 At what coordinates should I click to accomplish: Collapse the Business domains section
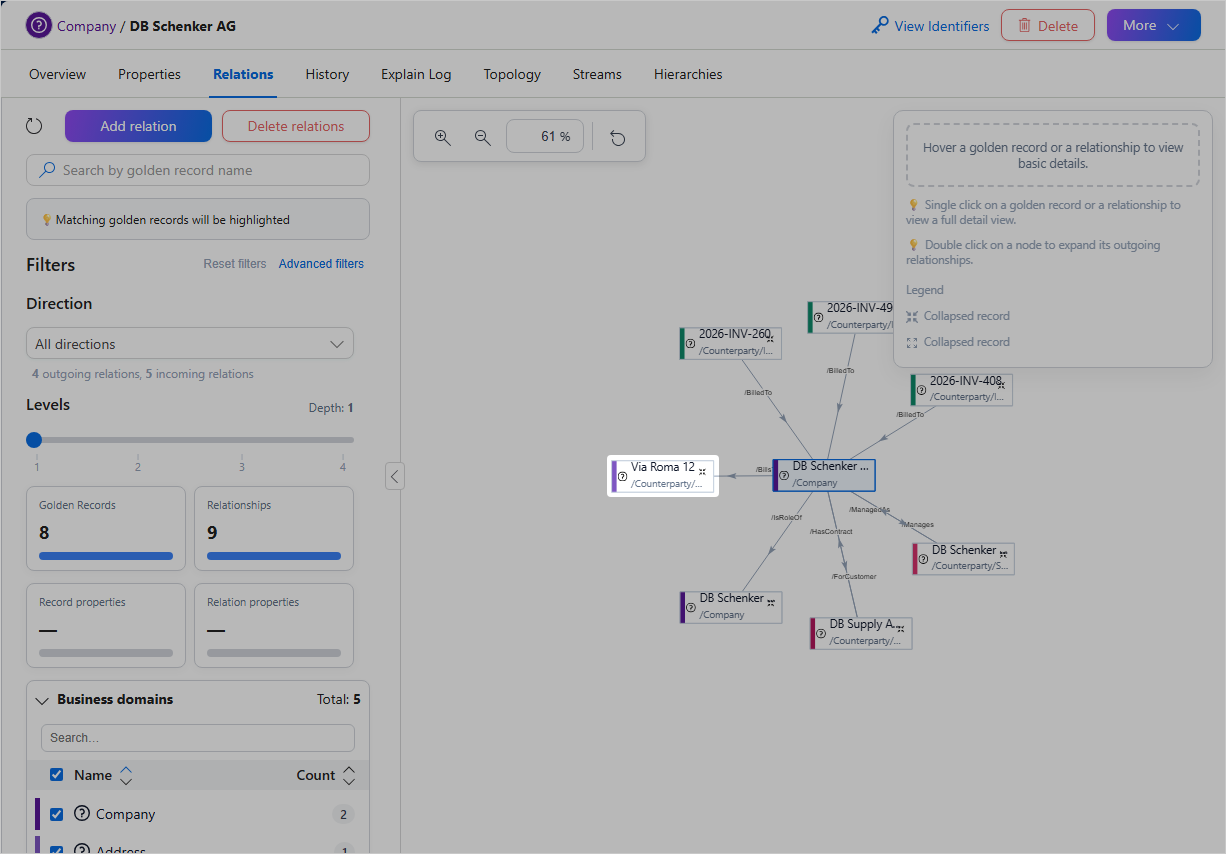point(42,700)
